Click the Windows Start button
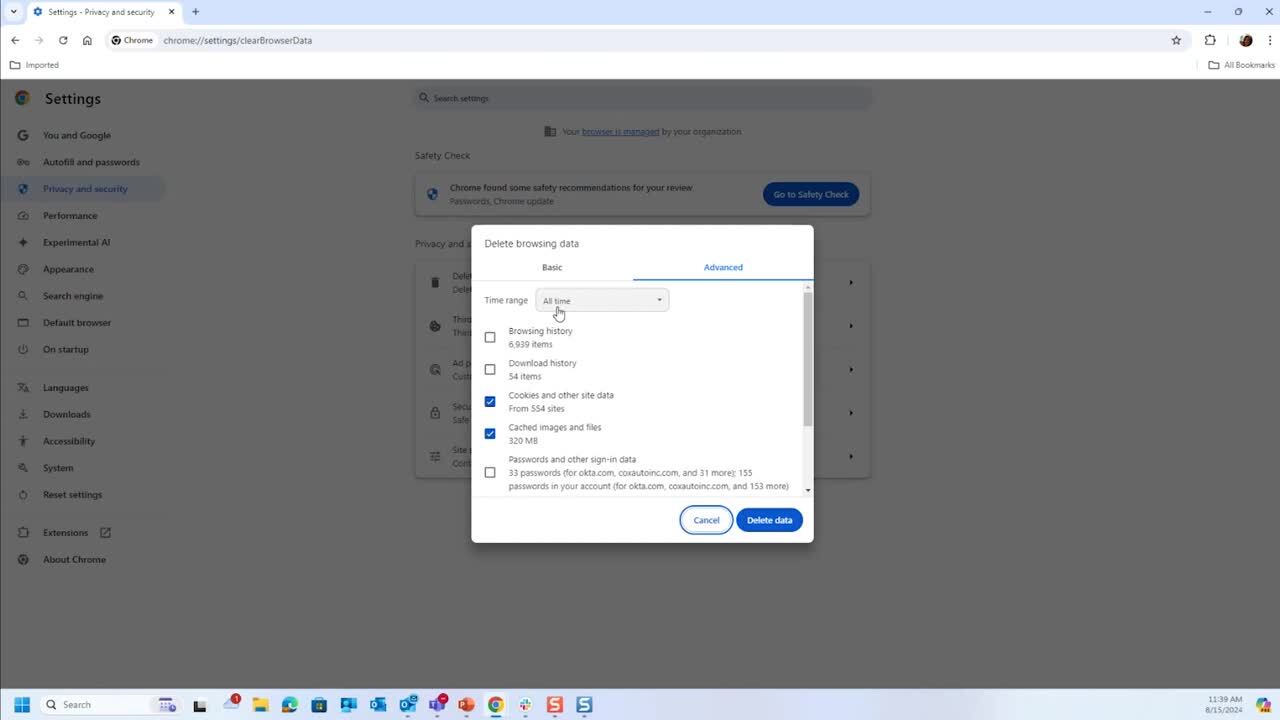This screenshot has width=1280, height=720. pyautogui.click(x=22, y=705)
